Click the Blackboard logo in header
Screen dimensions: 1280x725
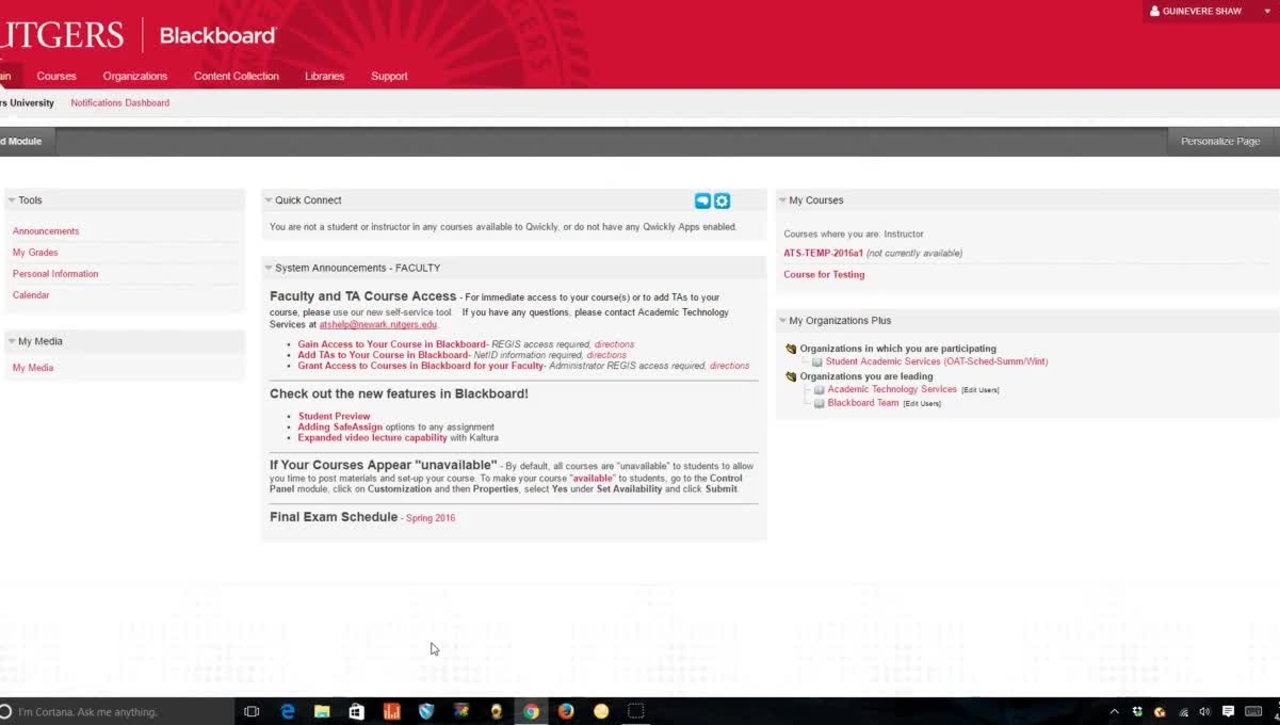pyautogui.click(x=217, y=36)
